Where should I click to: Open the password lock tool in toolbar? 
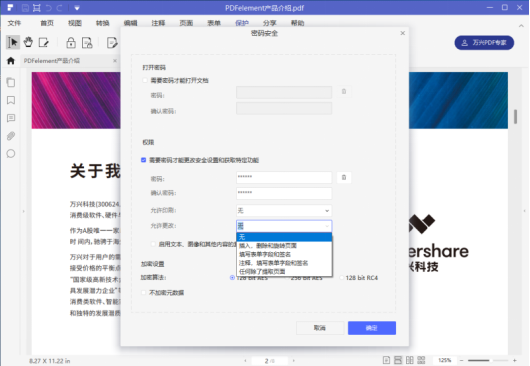(71, 43)
